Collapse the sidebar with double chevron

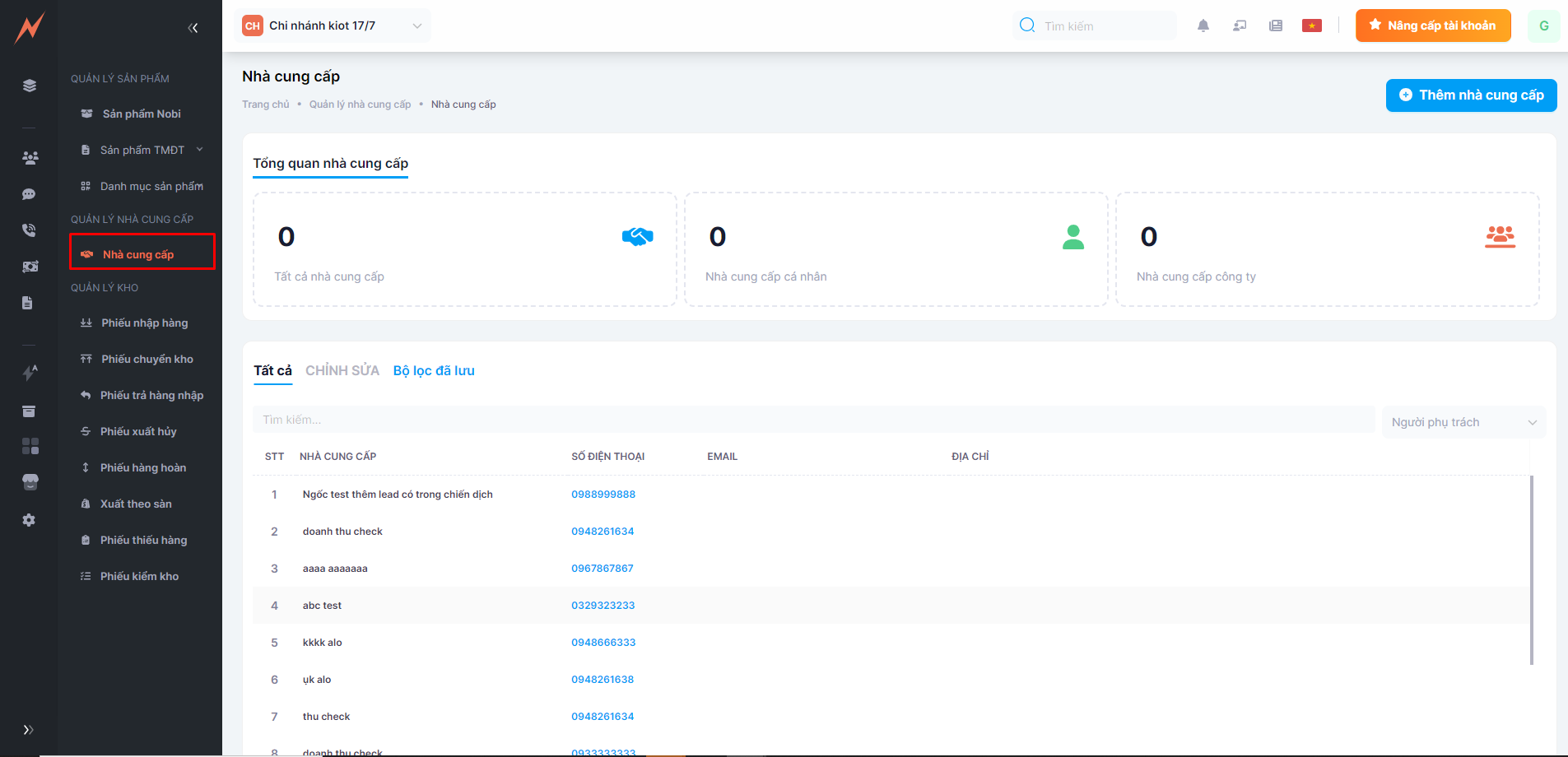tap(193, 28)
